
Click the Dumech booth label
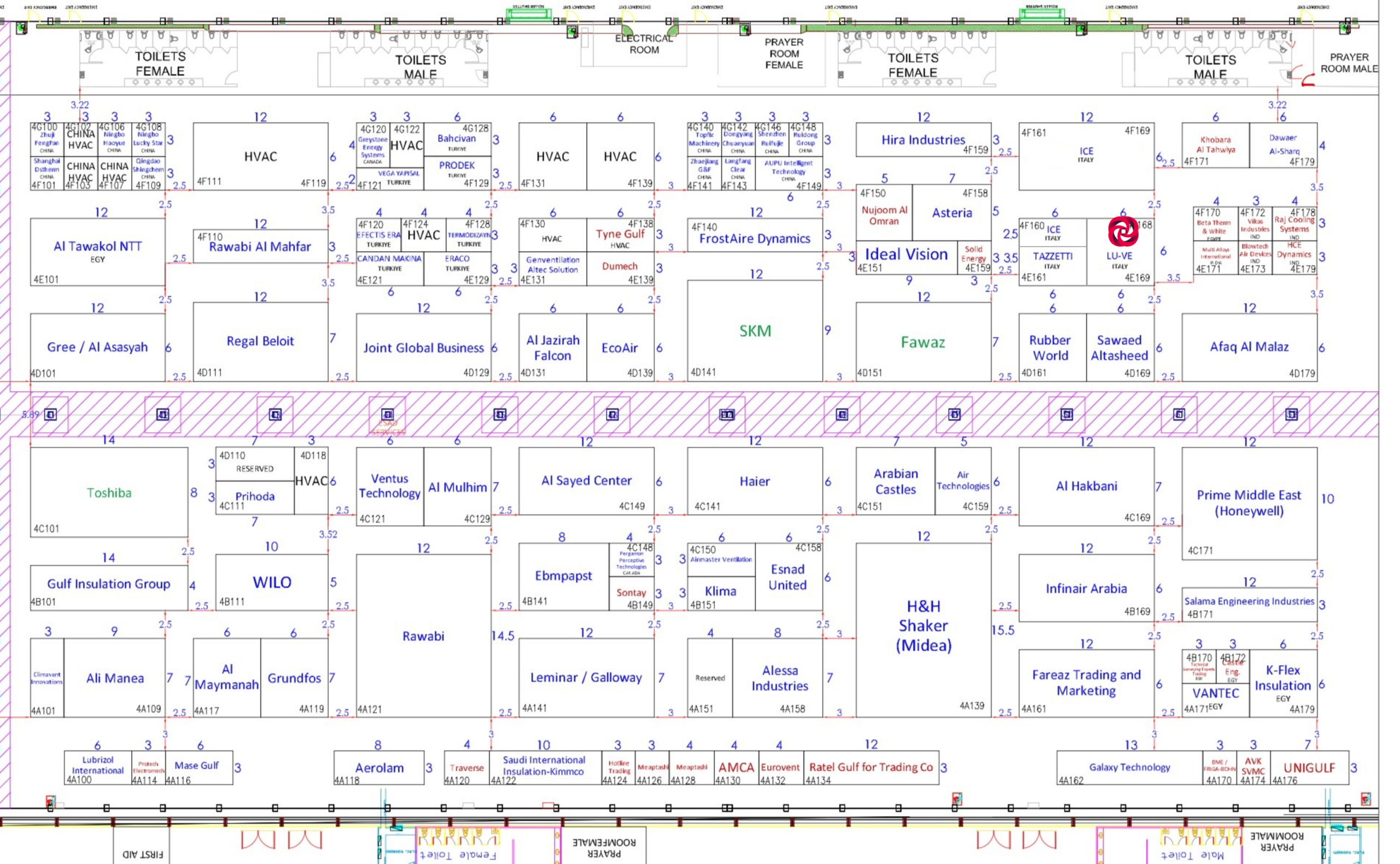coord(620,266)
